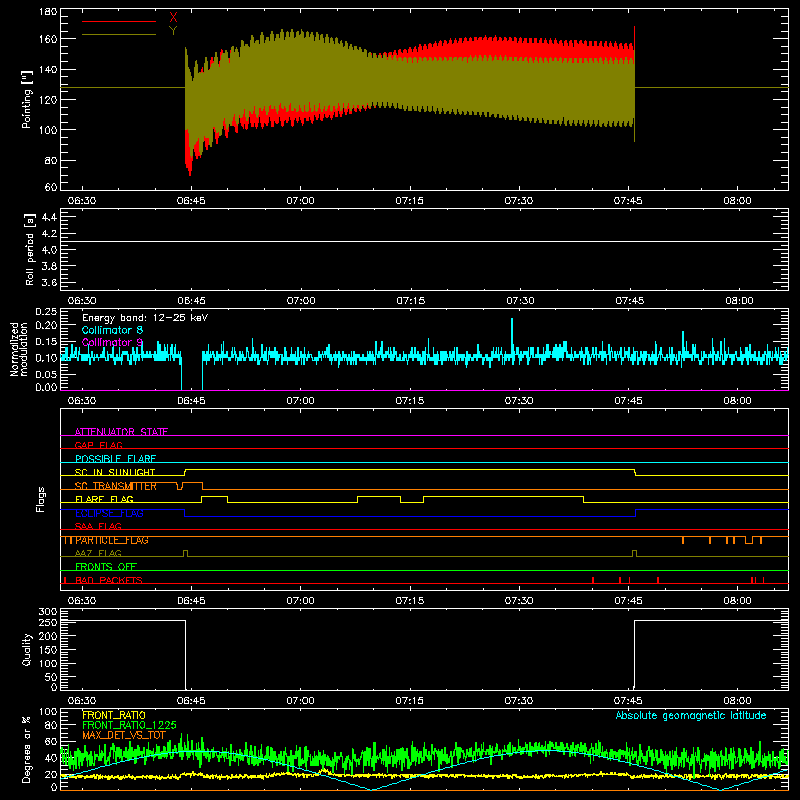800x800 pixels.
Task: Click the Roll period axis title
Action: pyautogui.click(x=29, y=249)
